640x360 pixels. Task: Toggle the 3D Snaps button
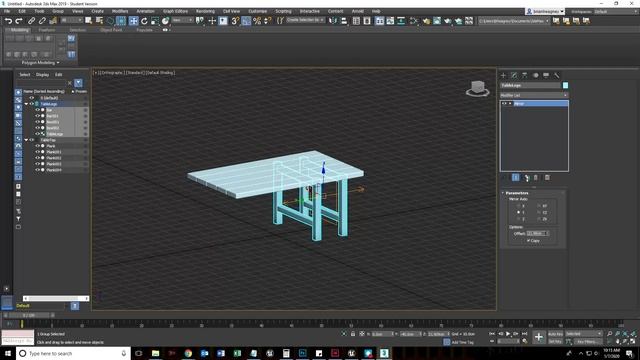point(235,21)
